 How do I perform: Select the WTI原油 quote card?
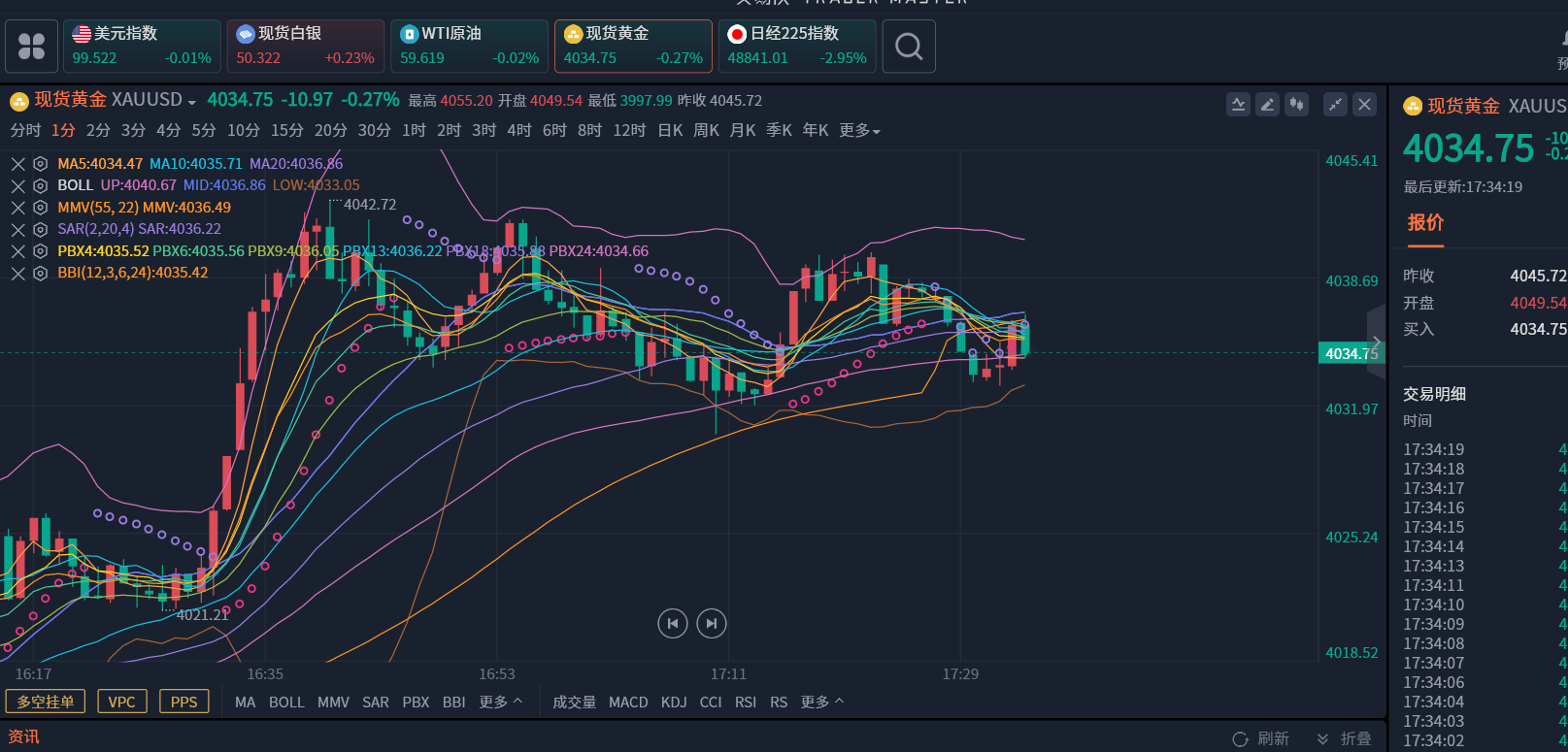[x=469, y=46]
